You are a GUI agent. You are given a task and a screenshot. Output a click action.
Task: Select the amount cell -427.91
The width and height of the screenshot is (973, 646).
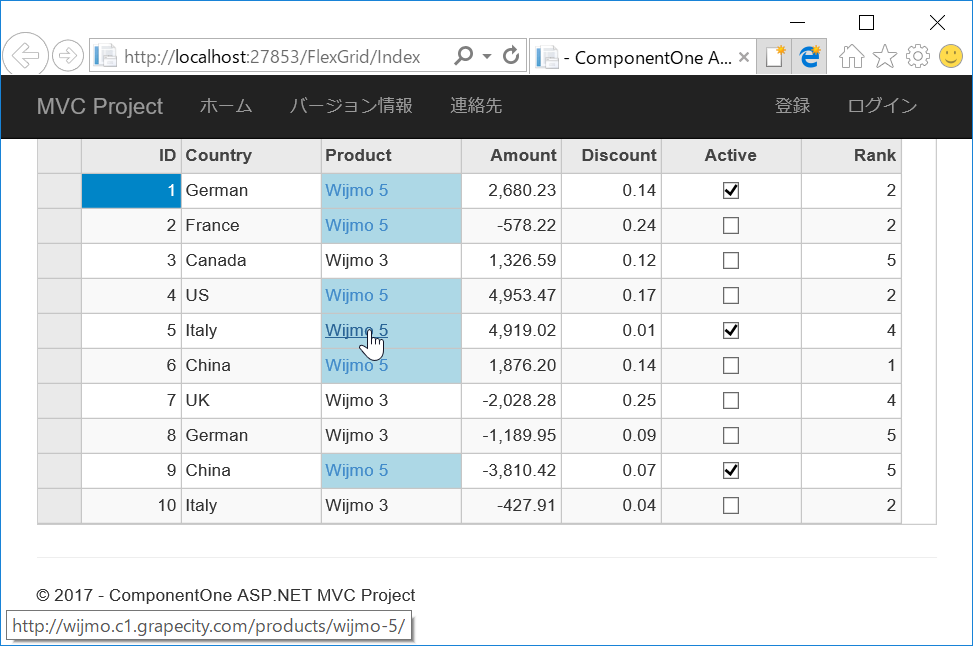coord(511,506)
